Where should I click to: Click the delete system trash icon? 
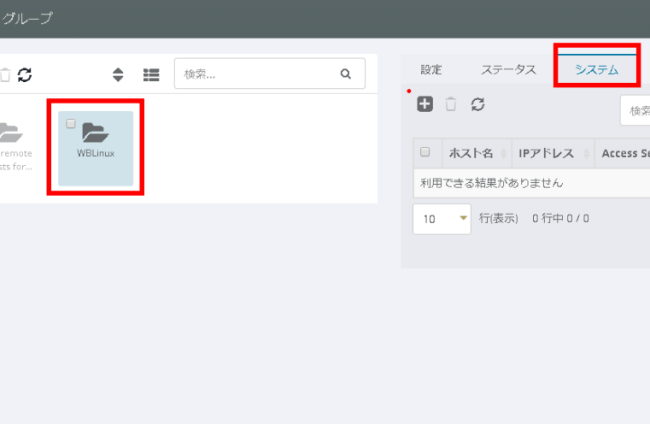click(451, 104)
